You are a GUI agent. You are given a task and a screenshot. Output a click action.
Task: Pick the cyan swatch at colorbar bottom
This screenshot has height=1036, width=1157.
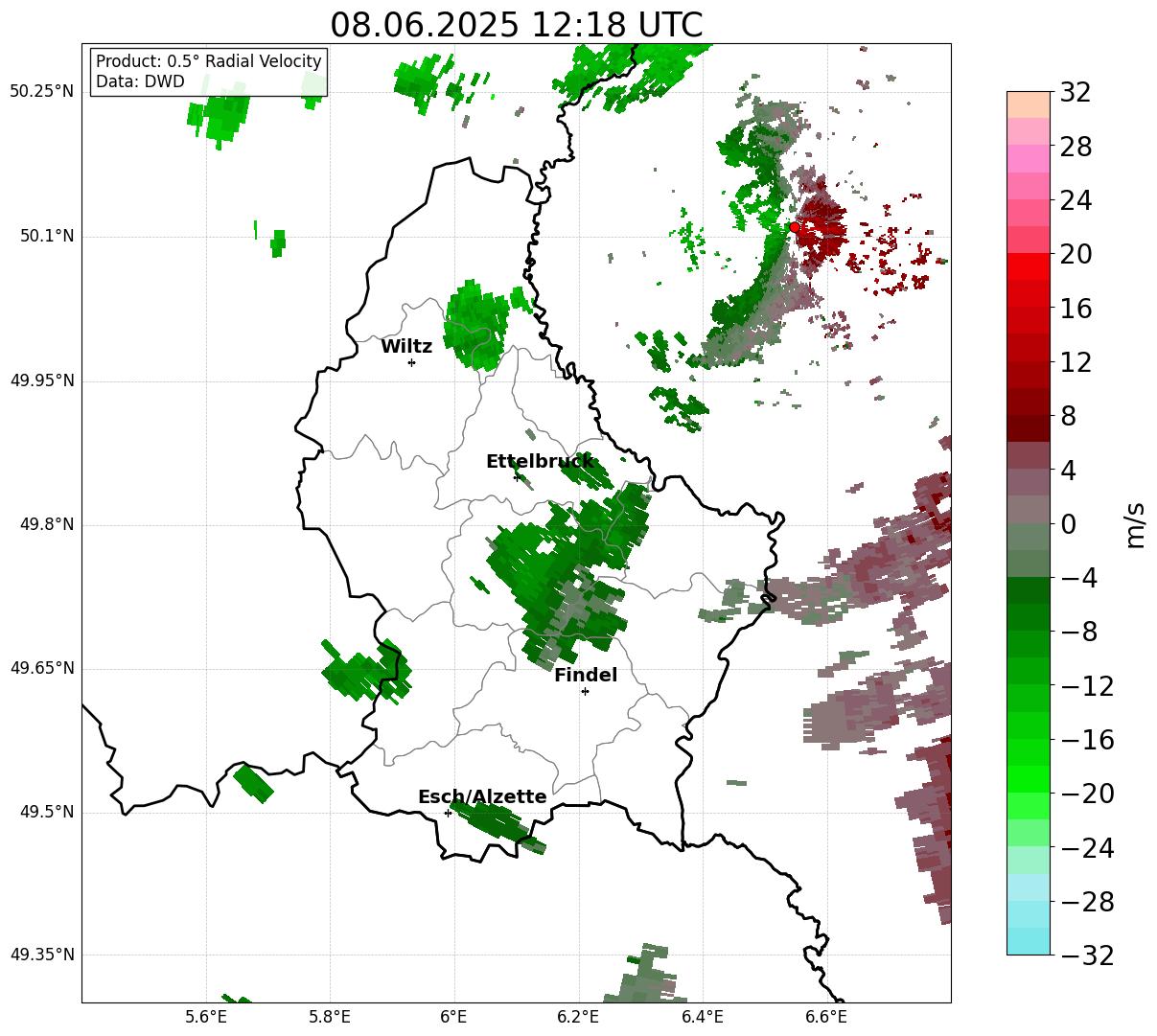(x=1028, y=941)
